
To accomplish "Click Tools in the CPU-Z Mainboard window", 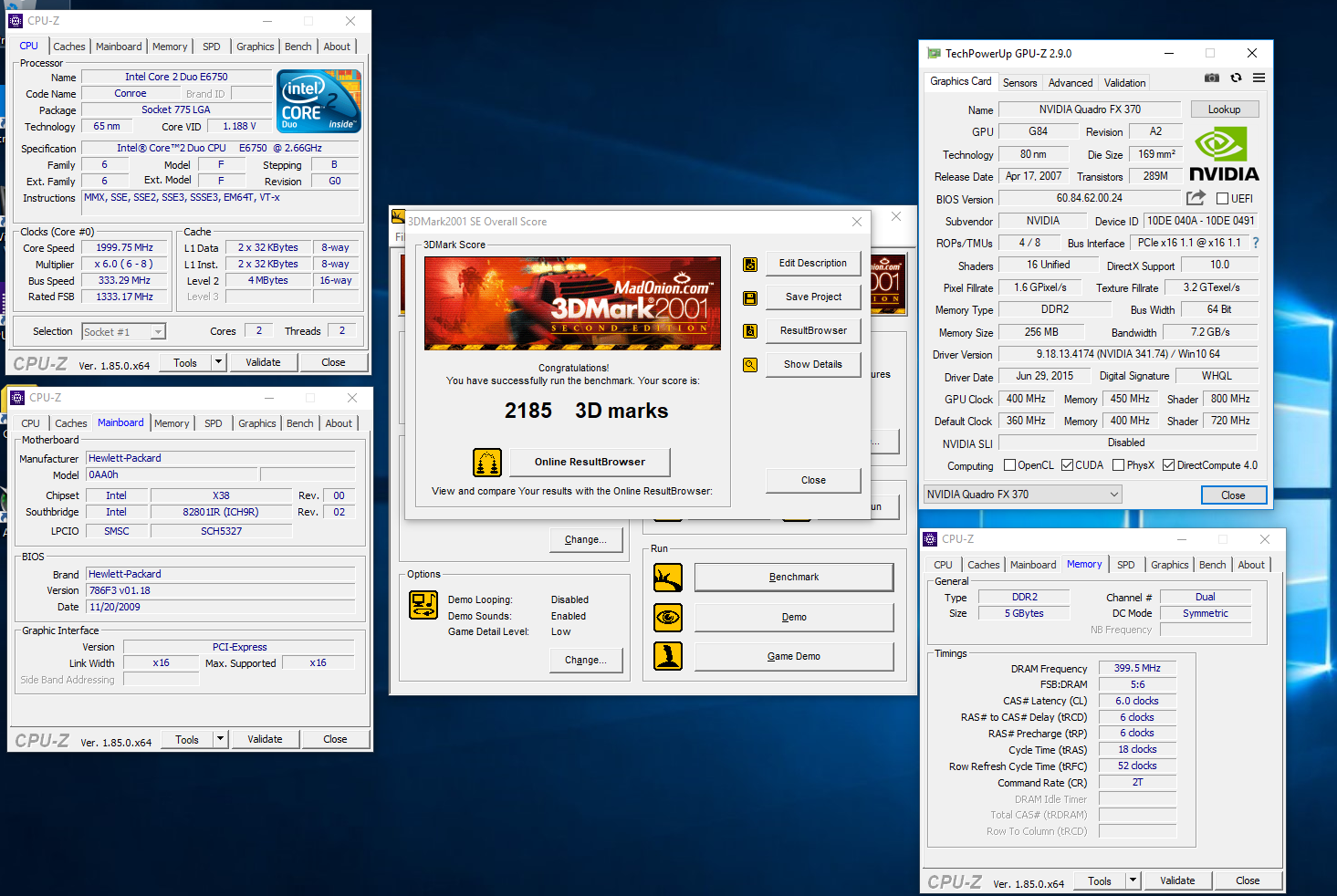I will [x=187, y=739].
